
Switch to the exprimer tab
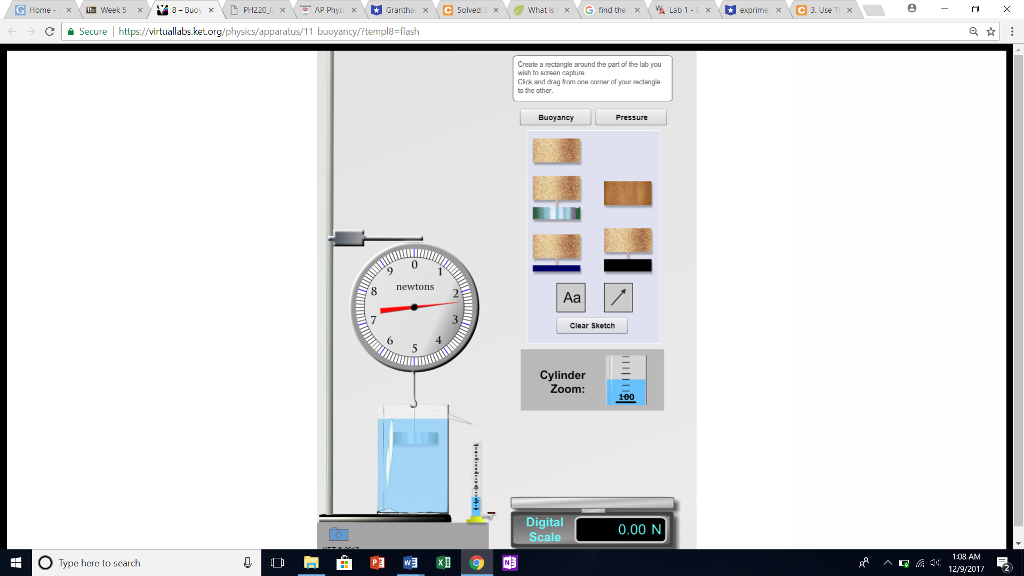point(754,10)
